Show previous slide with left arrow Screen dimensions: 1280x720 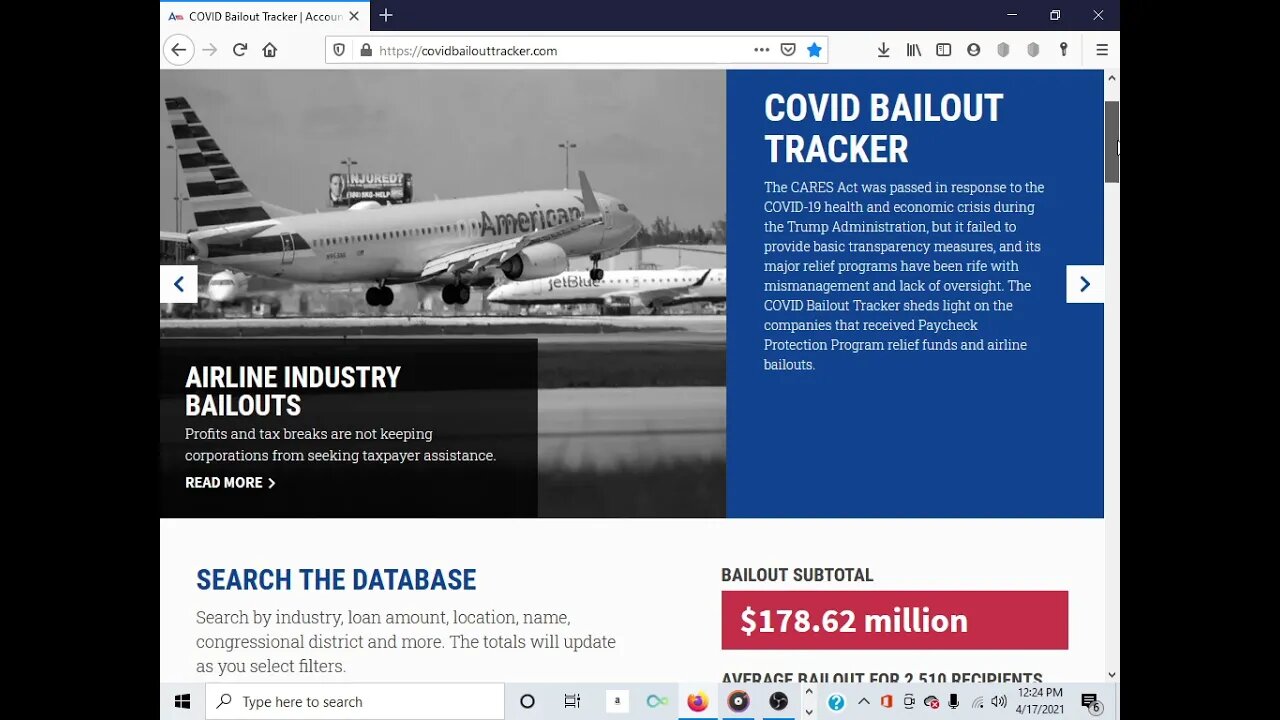(x=179, y=284)
